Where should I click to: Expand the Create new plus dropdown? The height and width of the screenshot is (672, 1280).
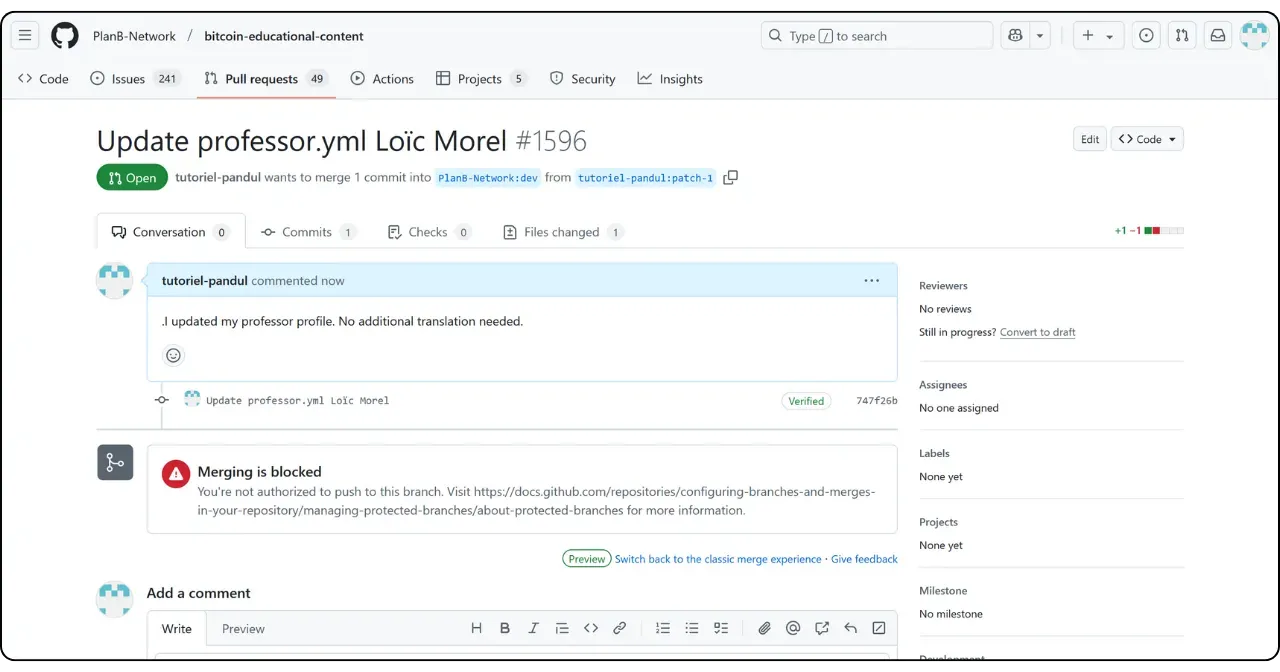pos(1098,36)
